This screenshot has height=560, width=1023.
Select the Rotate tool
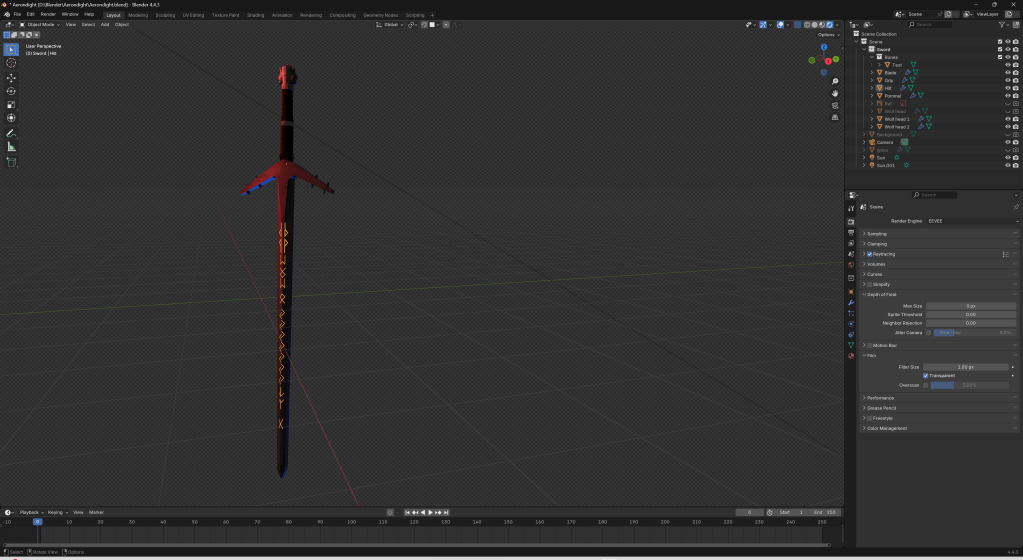click(11, 91)
